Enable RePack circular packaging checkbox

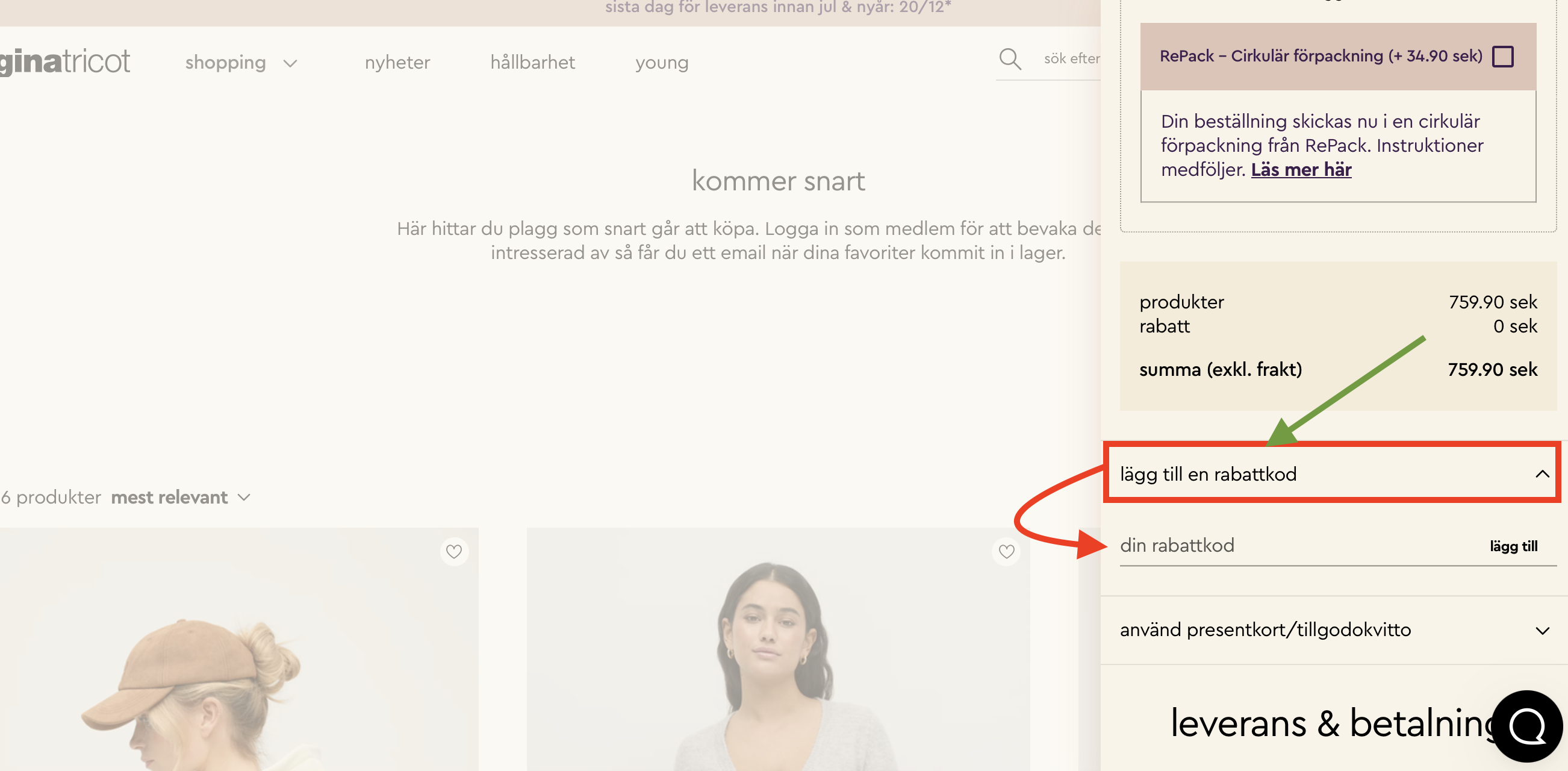[1502, 57]
